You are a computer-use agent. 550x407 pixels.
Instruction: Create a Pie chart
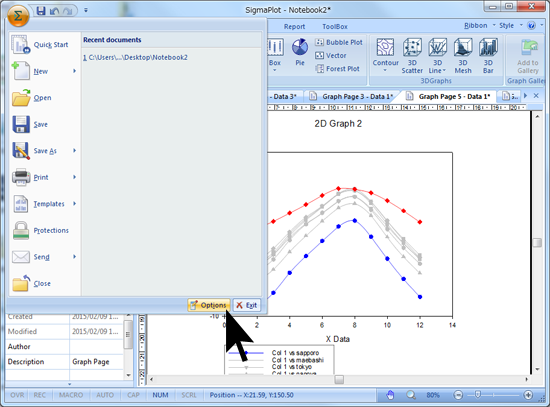click(300, 52)
